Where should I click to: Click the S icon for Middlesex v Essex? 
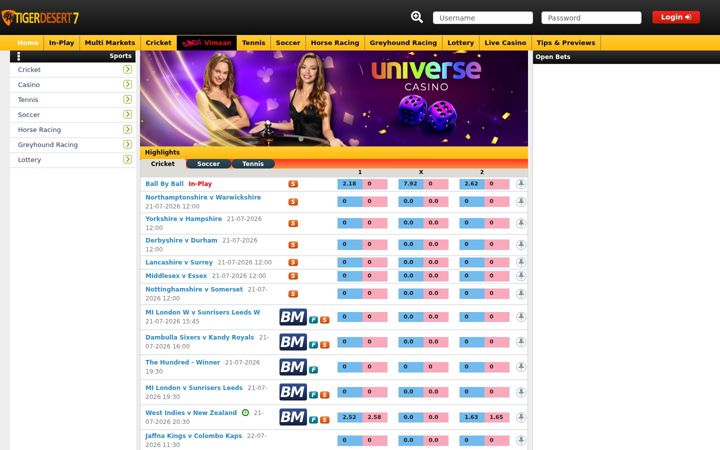(293, 276)
